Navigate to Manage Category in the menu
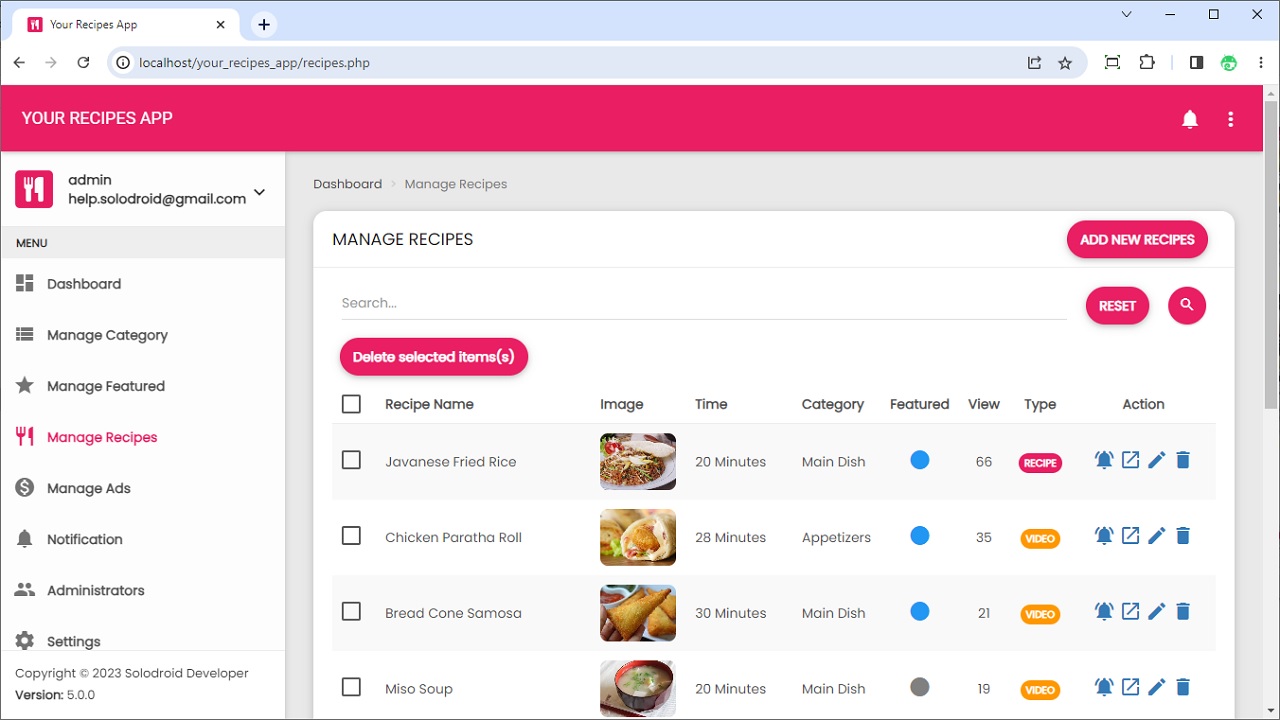 point(107,335)
